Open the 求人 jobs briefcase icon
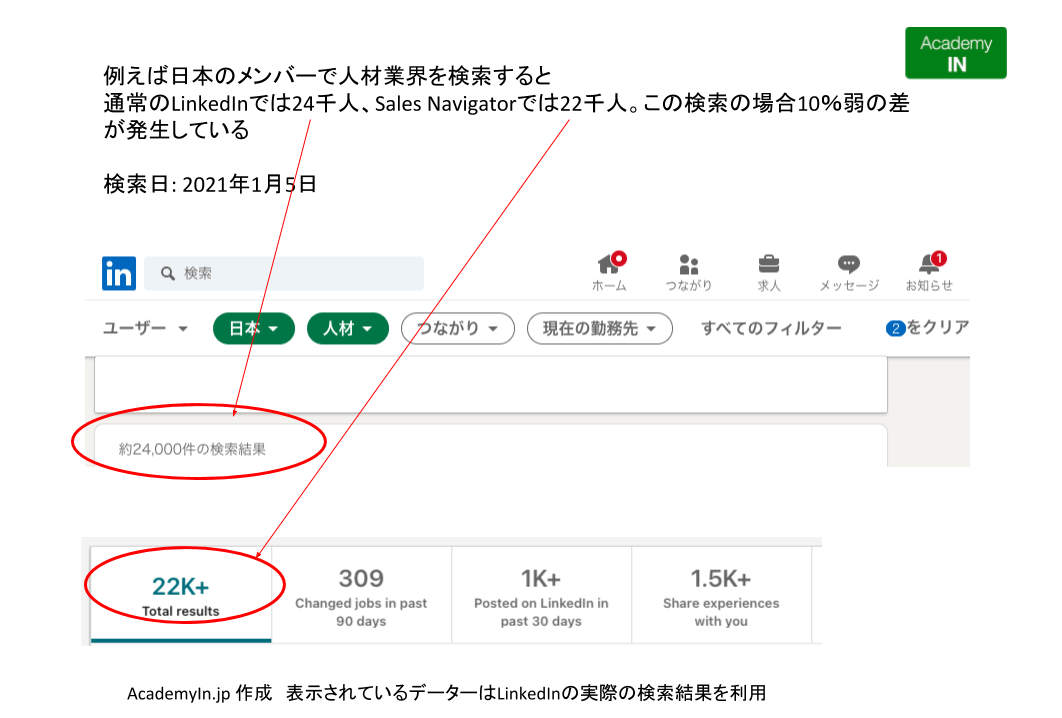 point(768,266)
